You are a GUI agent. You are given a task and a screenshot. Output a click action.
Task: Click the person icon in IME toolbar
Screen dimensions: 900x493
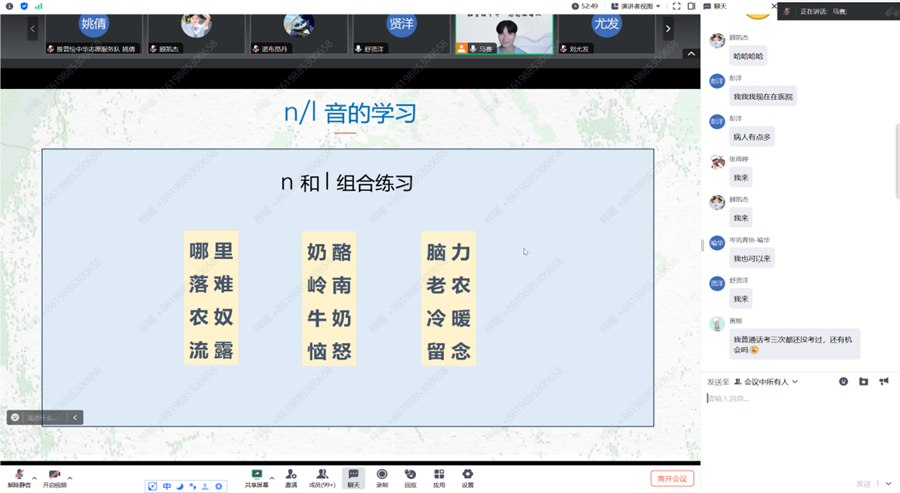(205, 486)
